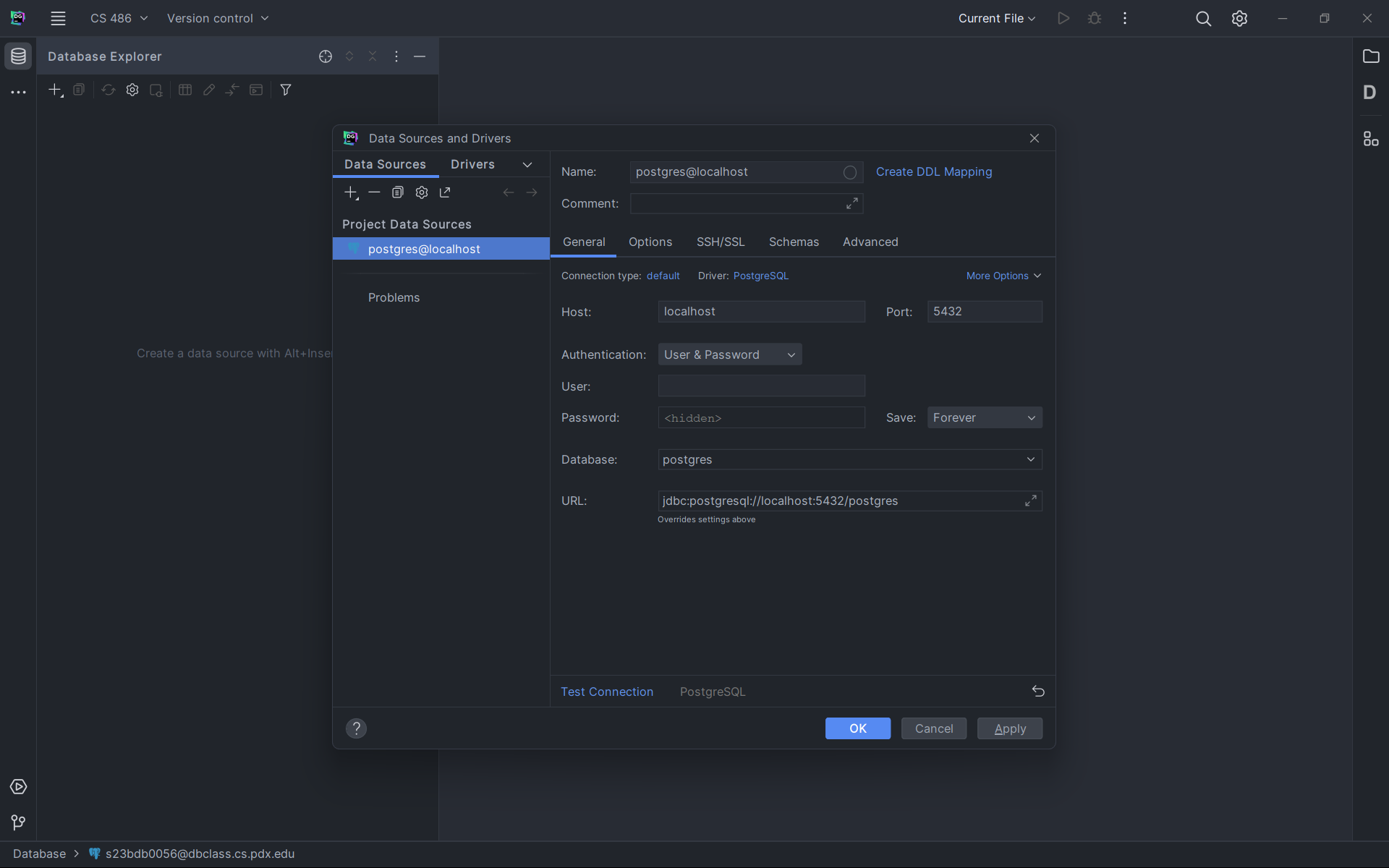The width and height of the screenshot is (1389, 868).
Task: Expand the Database postgres dropdown
Action: pos(1030,459)
